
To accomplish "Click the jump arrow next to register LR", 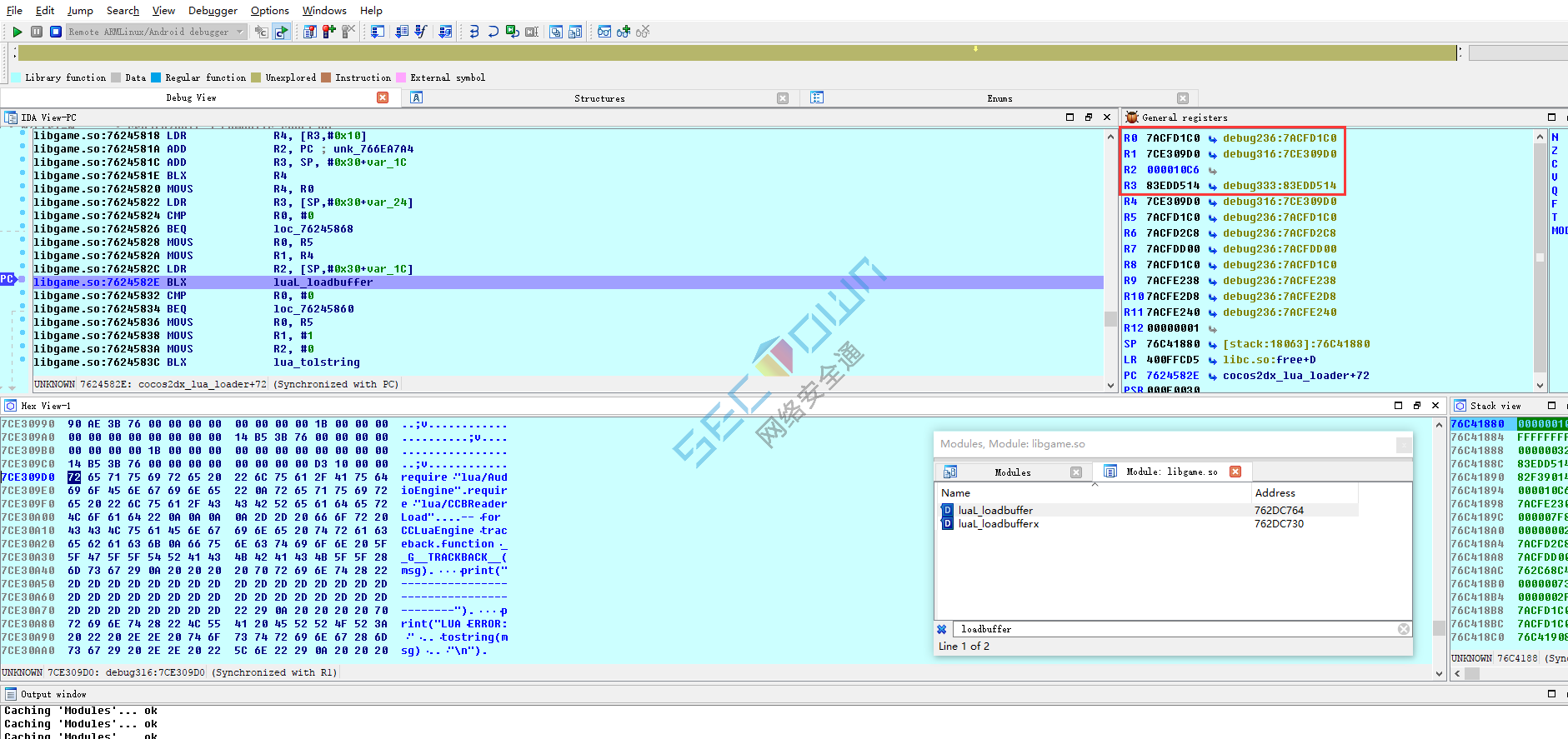I will tap(1212, 360).
